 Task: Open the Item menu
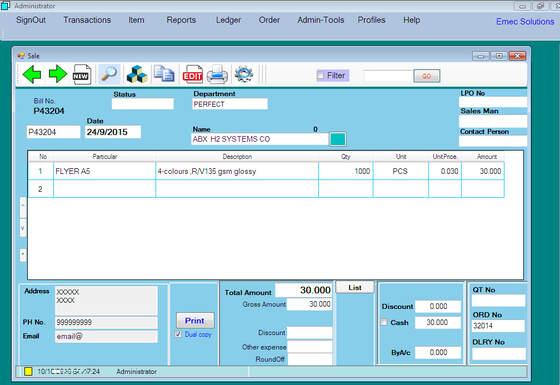[136, 20]
